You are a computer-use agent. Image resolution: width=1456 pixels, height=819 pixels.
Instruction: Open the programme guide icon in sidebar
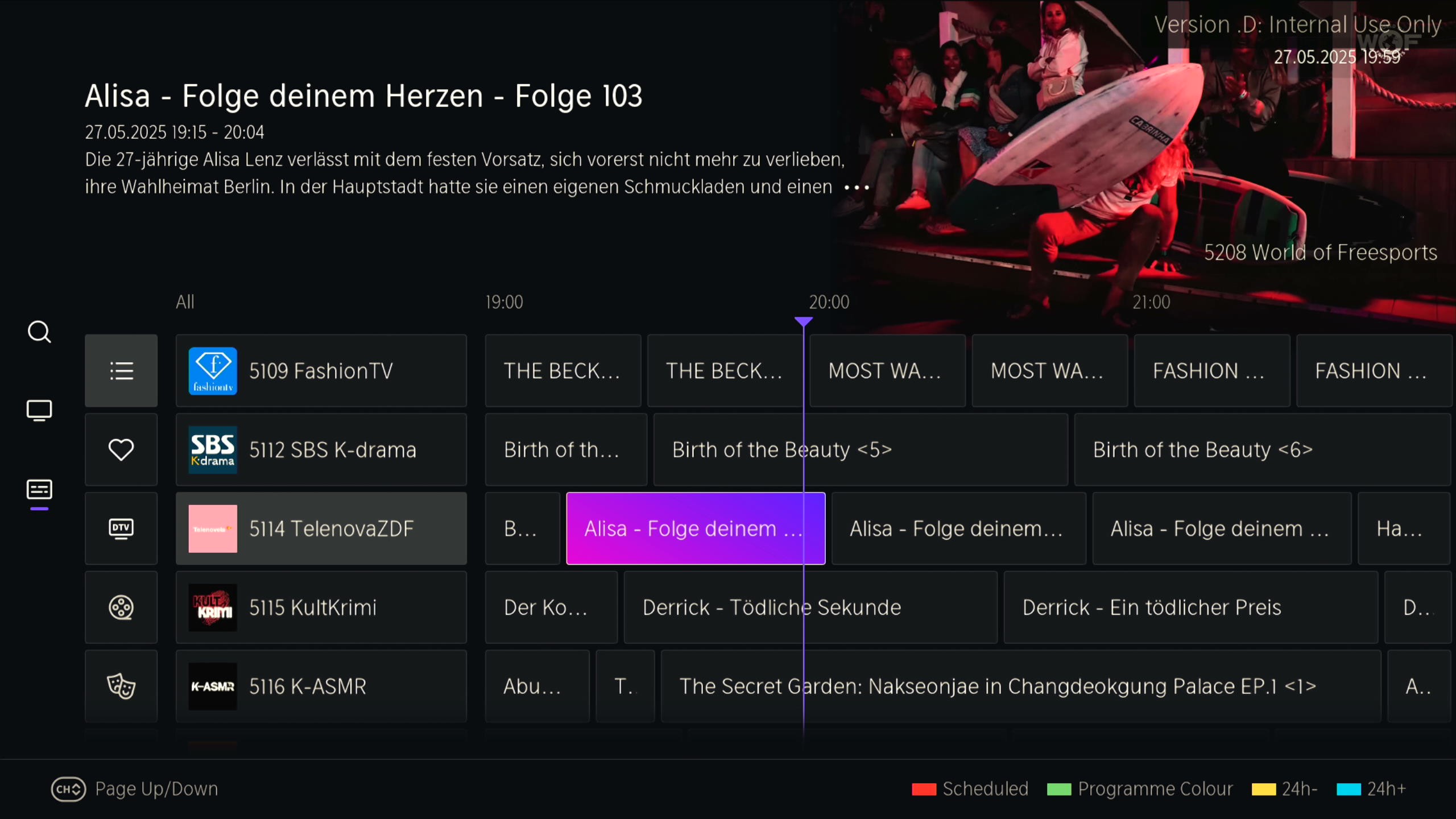(39, 490)
